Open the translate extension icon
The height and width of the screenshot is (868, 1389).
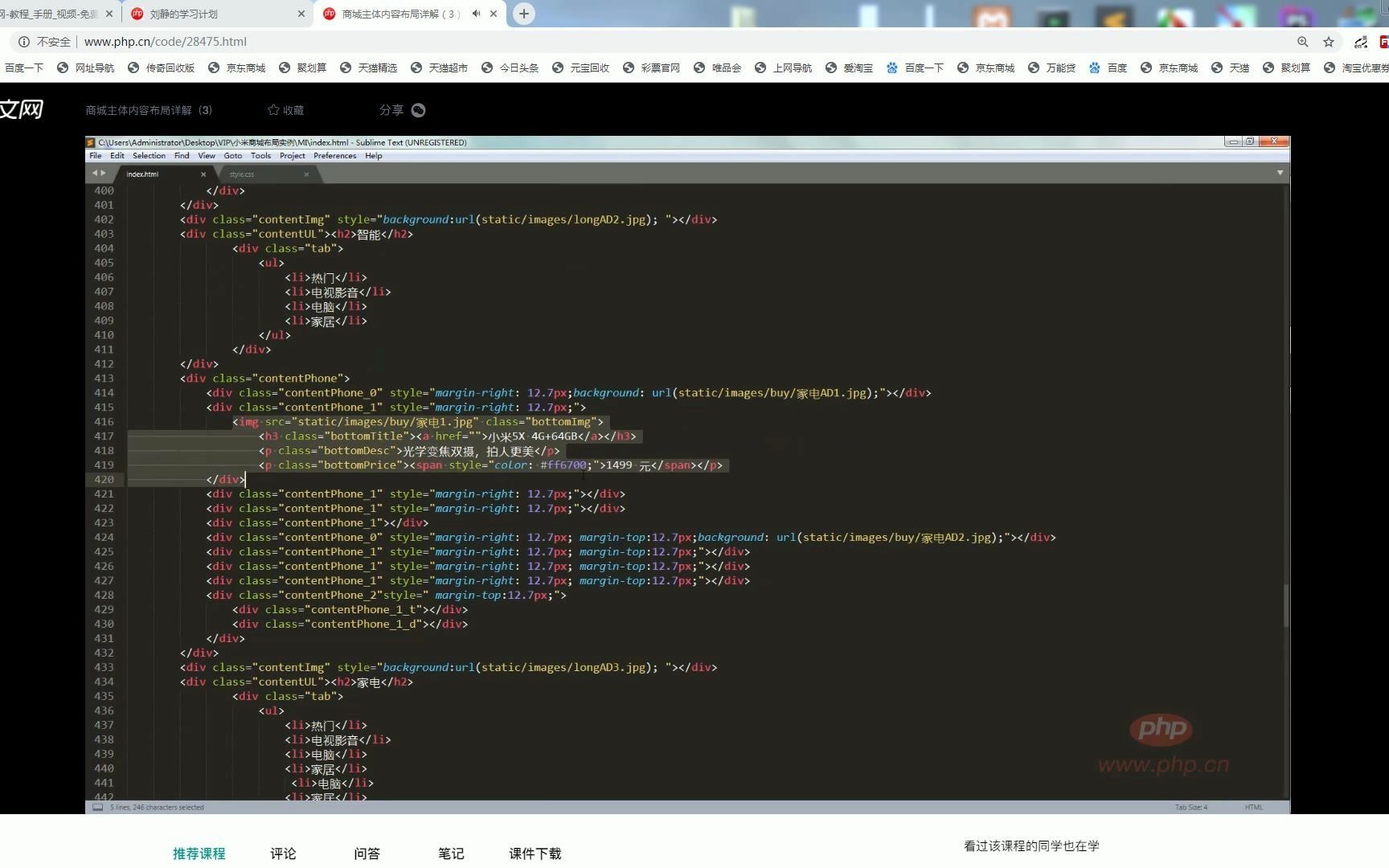point(1361,42)
